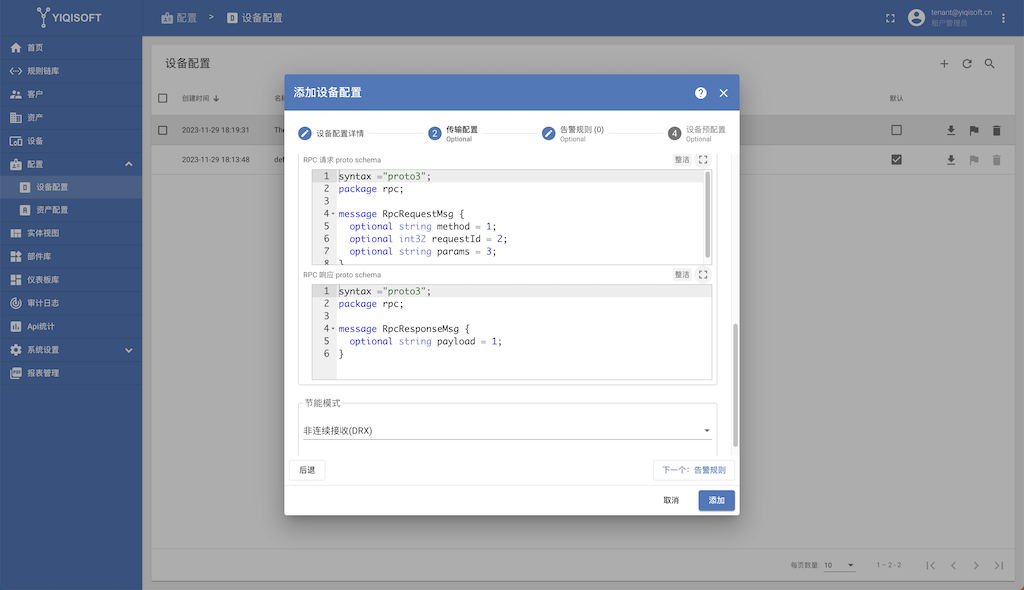This screenshot has height=590, width=1024.
Task: Click the dialog's vertical scrollbar
Action: (x=735, y=385)
